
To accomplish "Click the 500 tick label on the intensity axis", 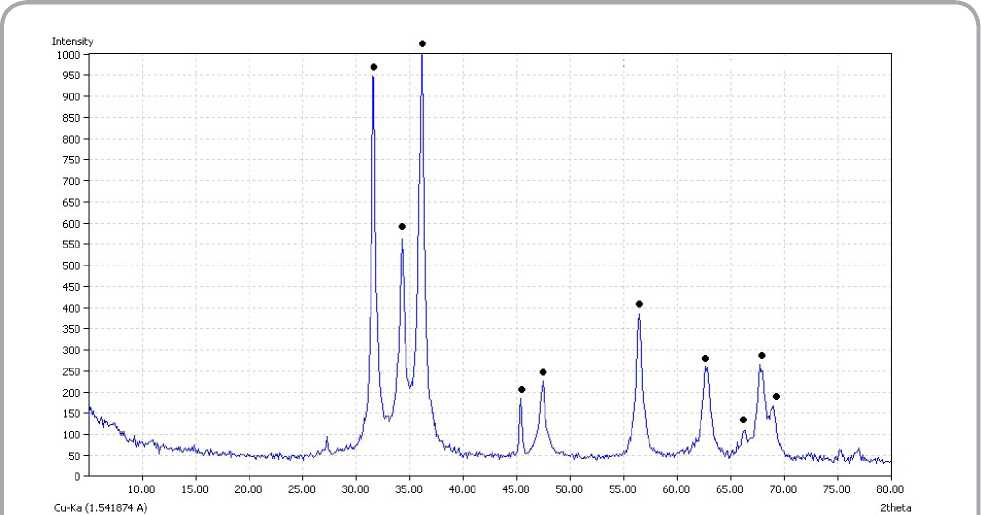I will 73,266.
